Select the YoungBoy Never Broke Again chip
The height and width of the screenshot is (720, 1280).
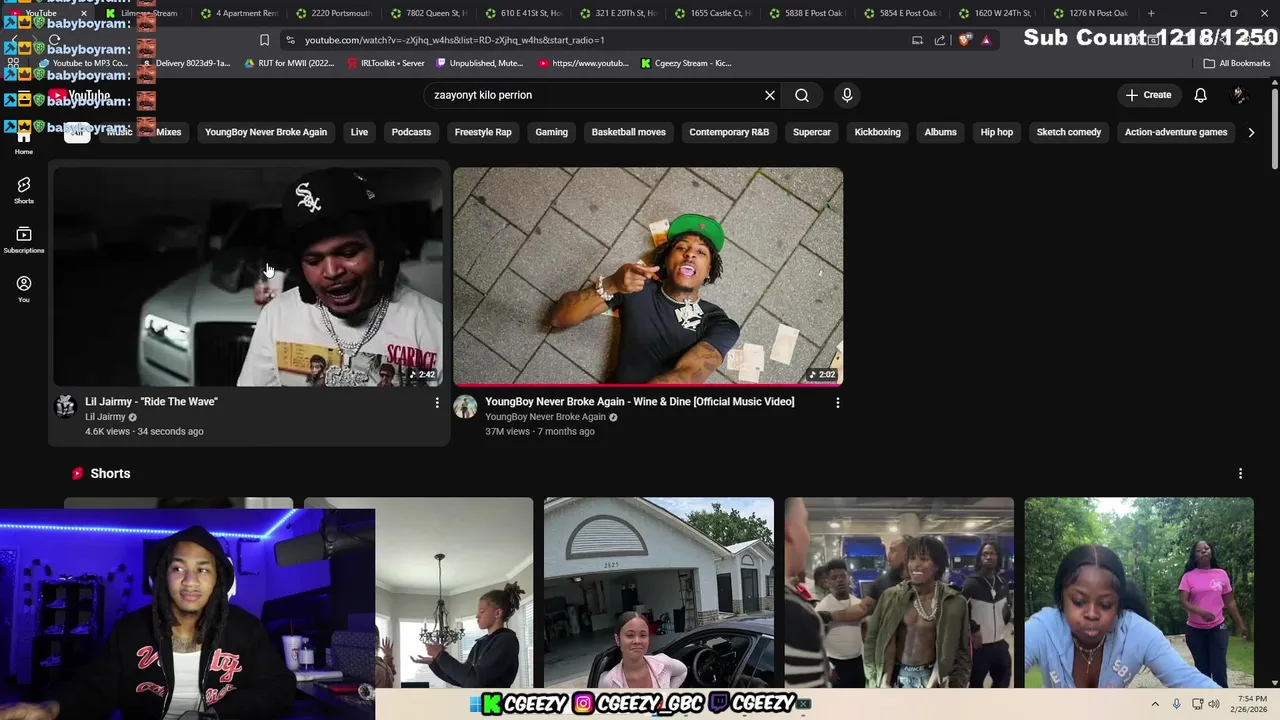point(266,132)
